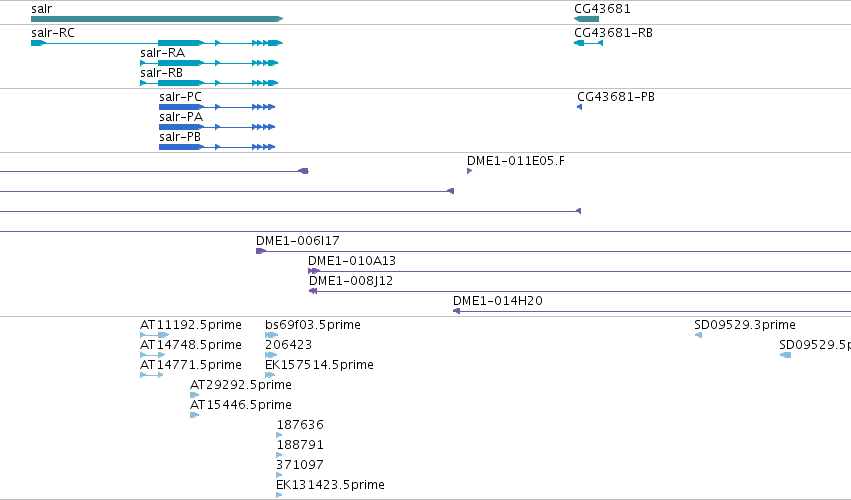This screenshot has height=500, width=851.
Task: Click the AT15446.5prime label
Action: pyautogui.click(x=240, y=405)
